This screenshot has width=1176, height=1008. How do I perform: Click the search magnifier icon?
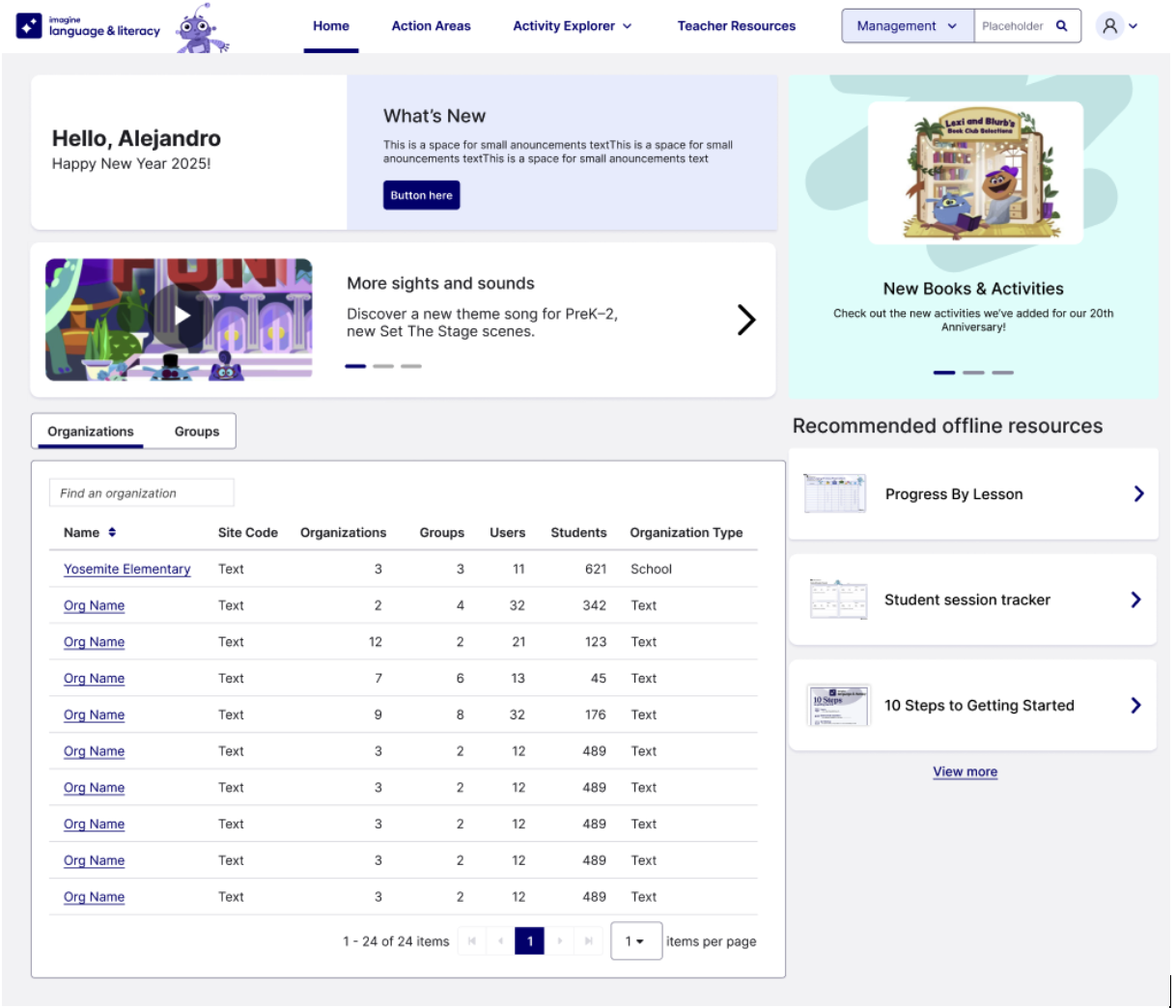[1061, 26]
